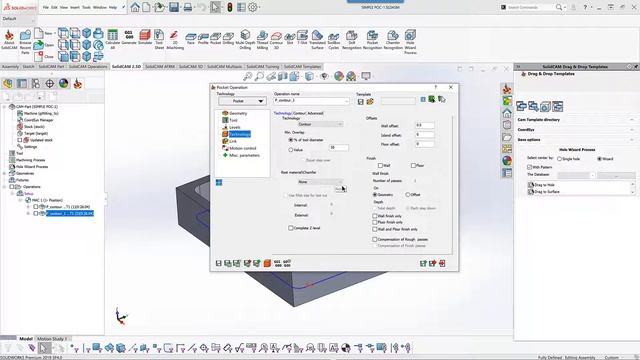Click Exit icon at dialog bottom right
The width and height of the screenshot is (640, 360).
tap(442, 263)
